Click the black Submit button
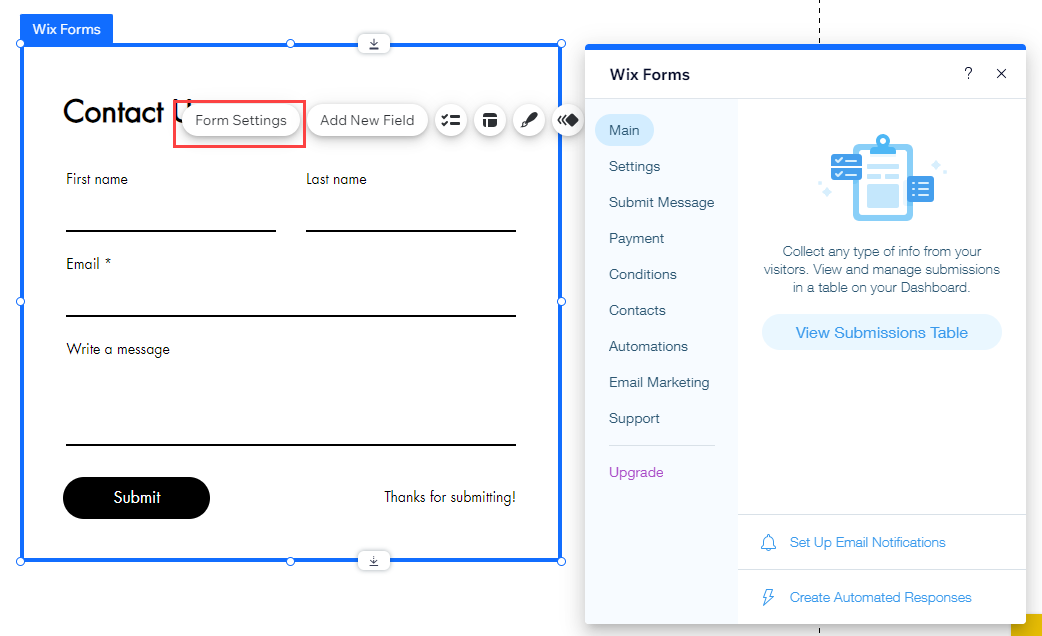This screenshot has height=636, width=1042. point(136,498)
